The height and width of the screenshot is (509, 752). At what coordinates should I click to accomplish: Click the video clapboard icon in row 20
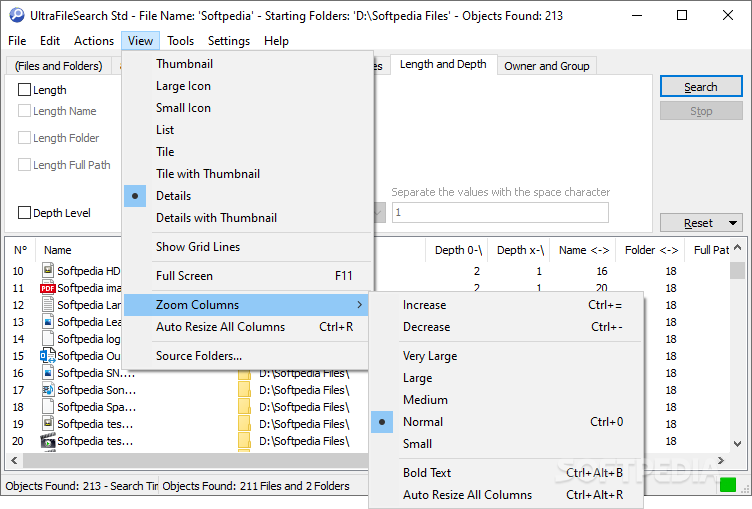click(48, 441)
